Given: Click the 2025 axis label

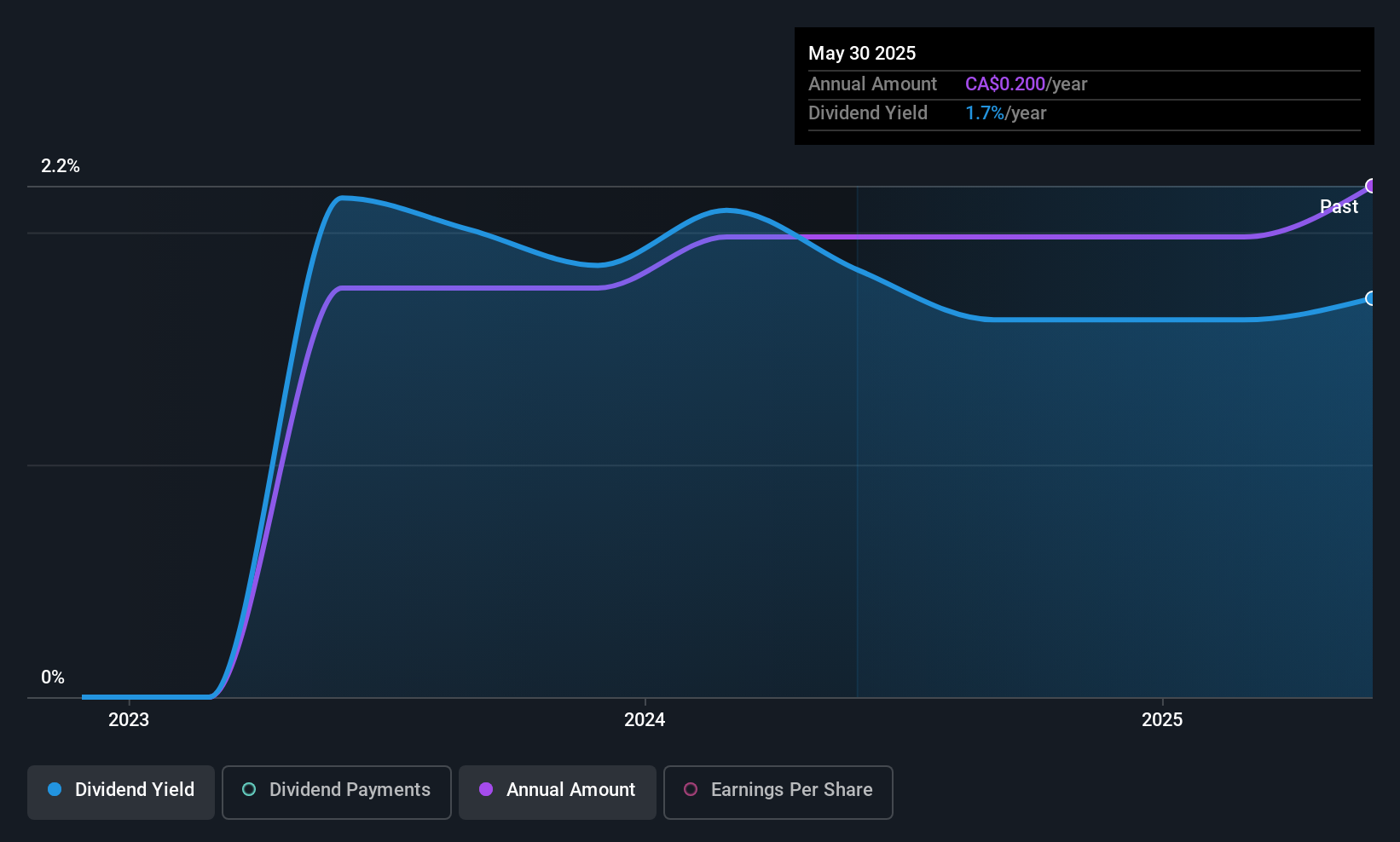Looking at the screenshot, I should pos(1162,719).
